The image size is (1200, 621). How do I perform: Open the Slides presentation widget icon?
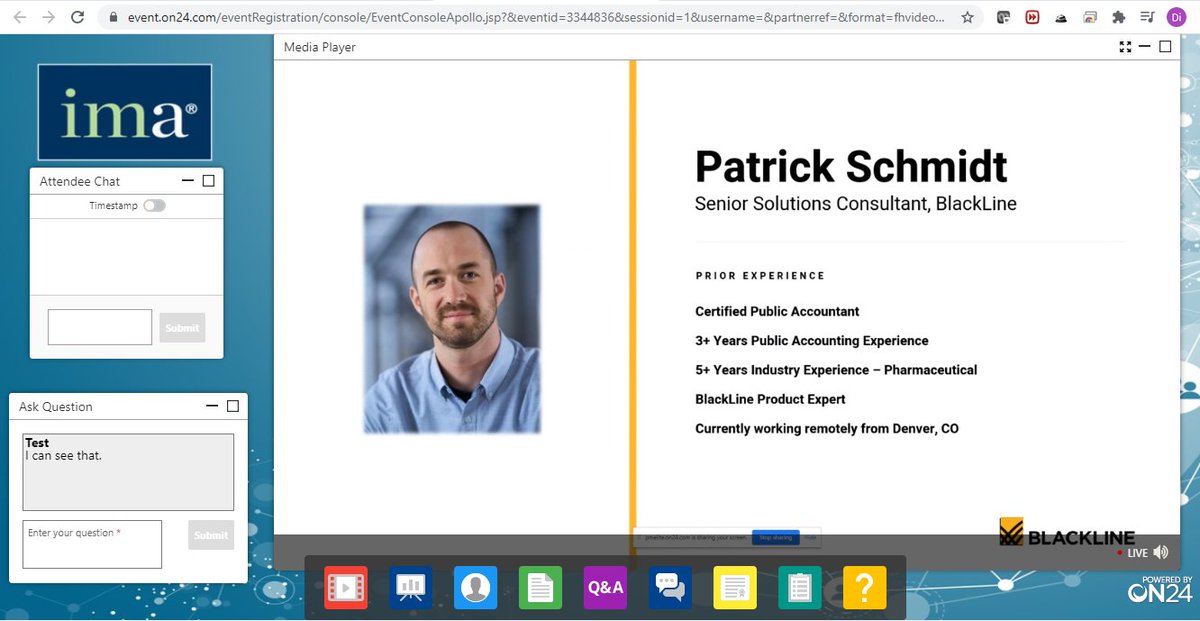click(411, 588)
